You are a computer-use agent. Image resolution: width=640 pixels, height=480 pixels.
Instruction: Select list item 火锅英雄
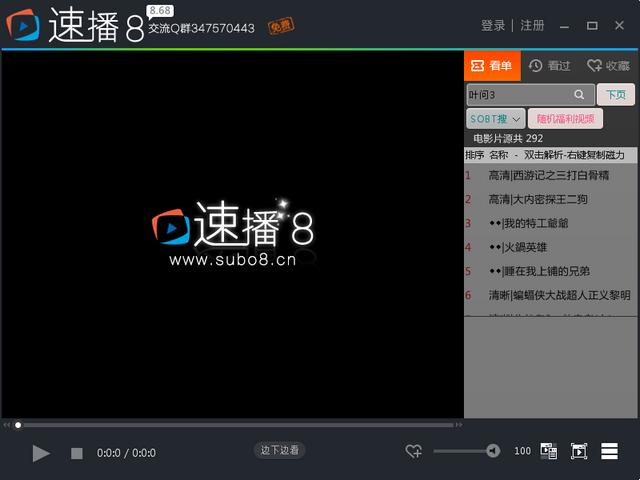(550, 247)
